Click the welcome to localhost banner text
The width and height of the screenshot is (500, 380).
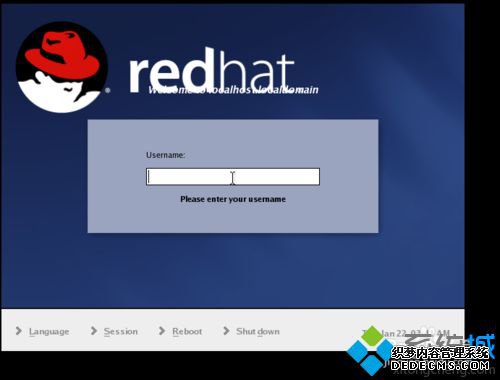tap(233, 90)
